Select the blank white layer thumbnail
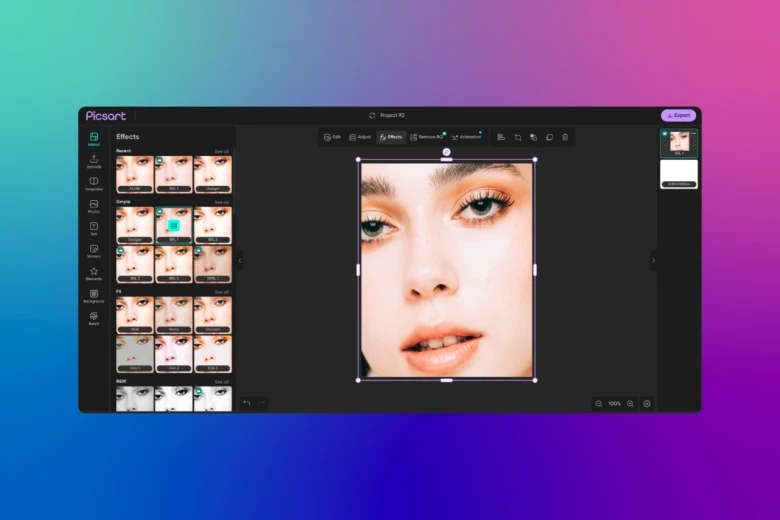Screen dimensions: 780x520 coord(679,173)
